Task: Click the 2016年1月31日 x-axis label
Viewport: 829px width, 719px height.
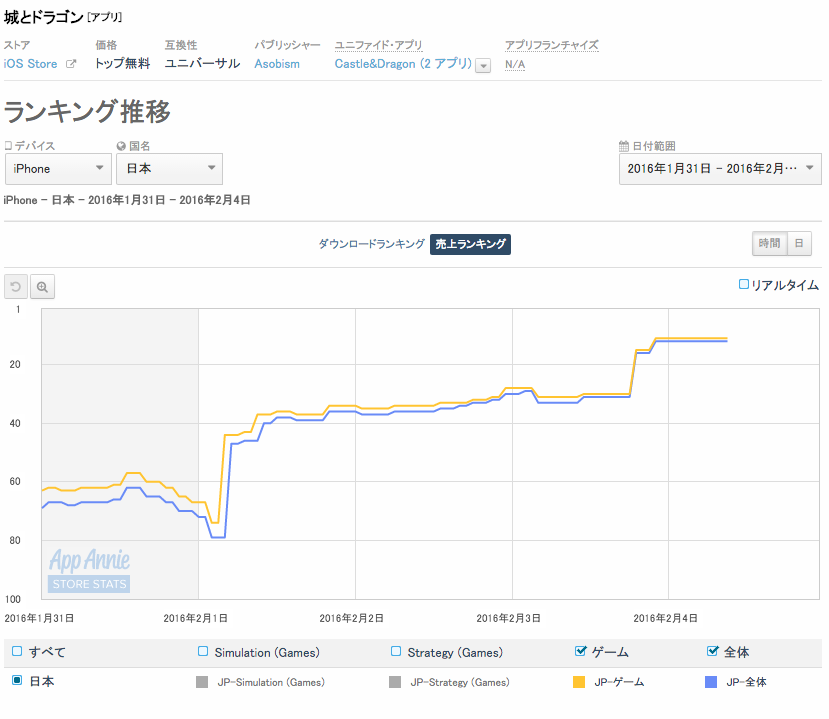Action: [39, 618]
